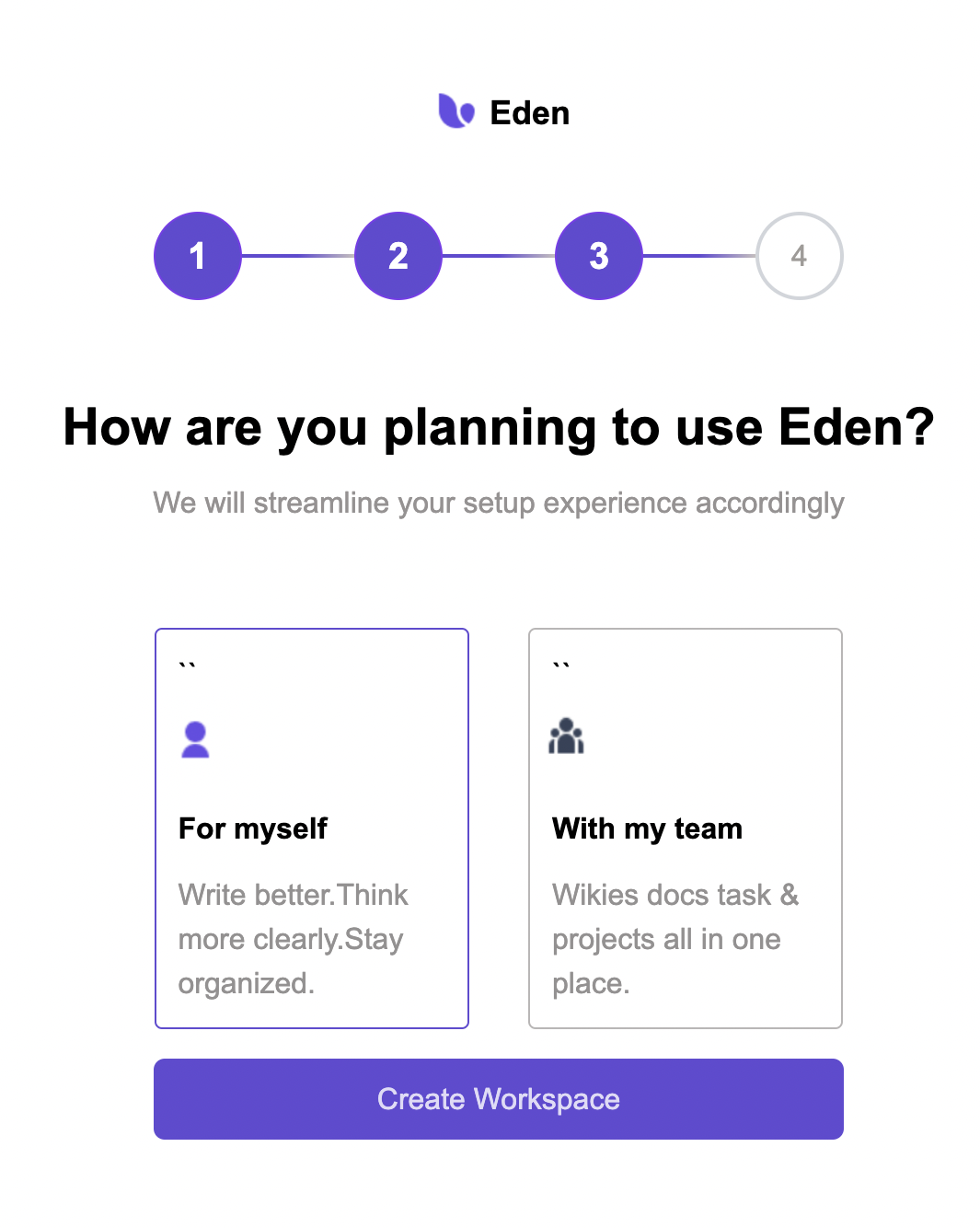Click step 1 circle in progress indicator
The width and height of the screenshot is (980, 1228).
(197, 255)
